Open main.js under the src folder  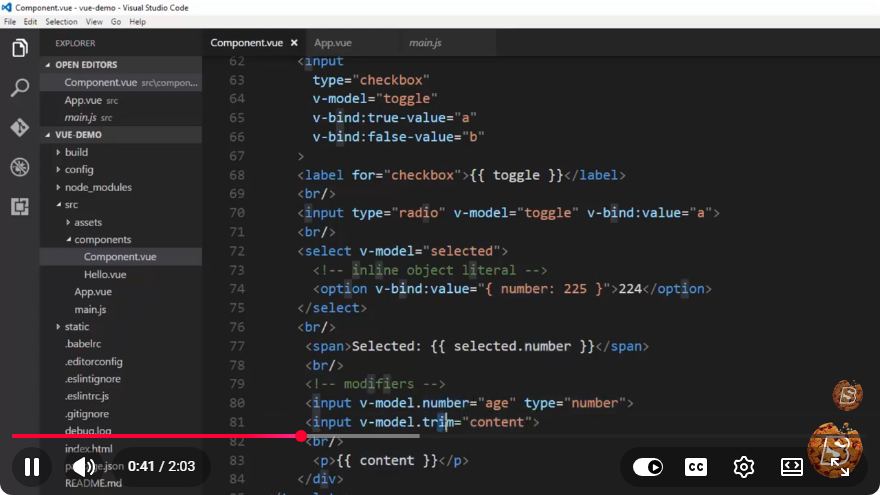pyautogui.click(x=90, y=309)
